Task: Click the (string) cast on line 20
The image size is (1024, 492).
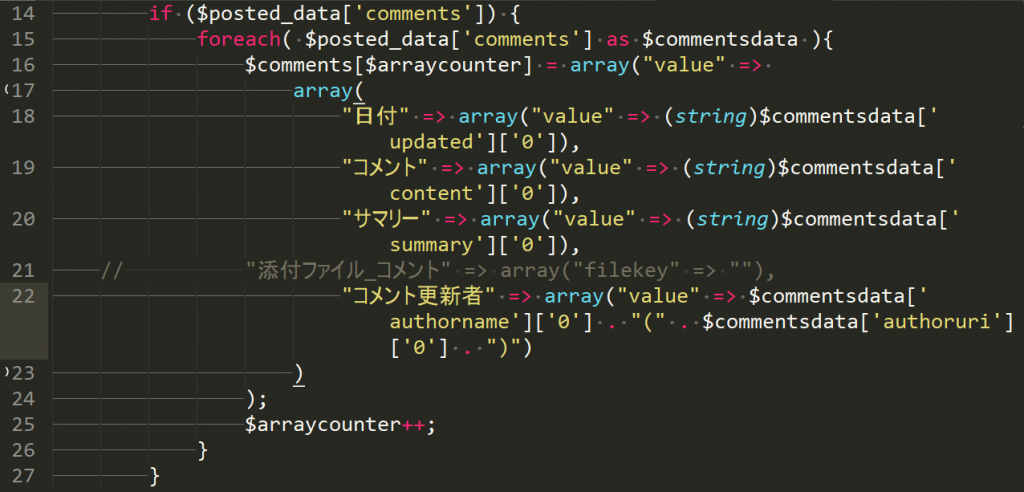Action: coord(735,219)
